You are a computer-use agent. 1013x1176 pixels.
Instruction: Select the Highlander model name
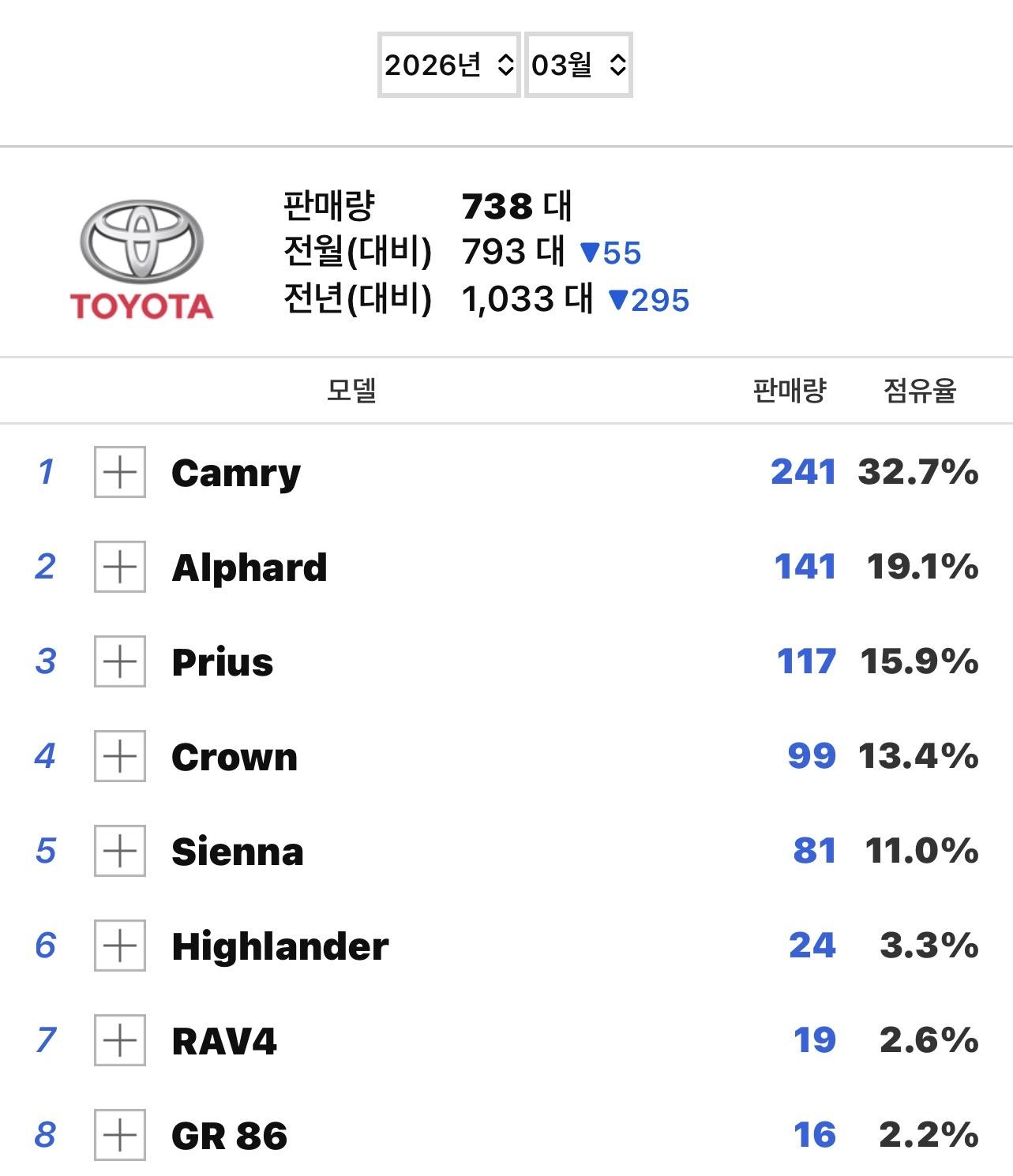pyautogui.click(x=280, y=946)
